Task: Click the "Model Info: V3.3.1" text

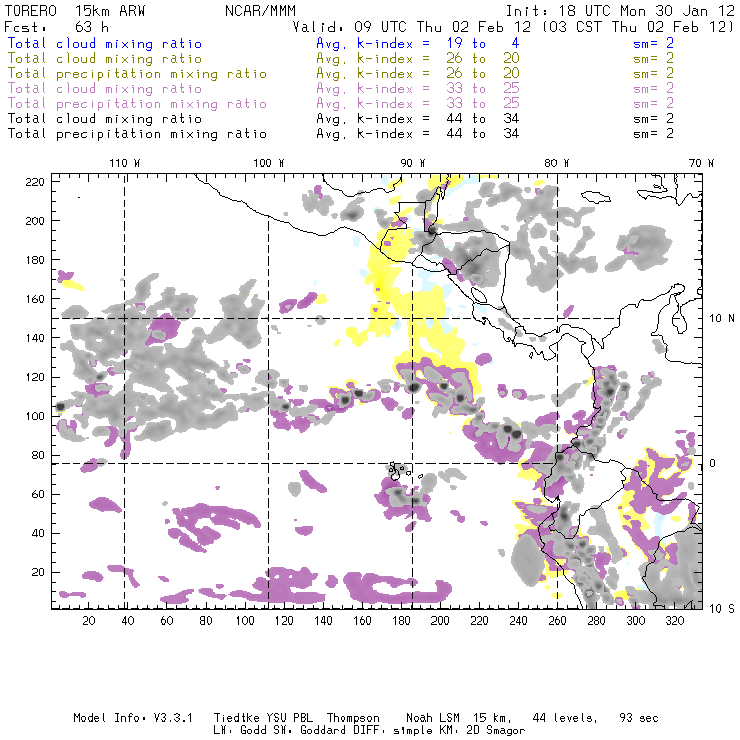Action: click(133, 718)
